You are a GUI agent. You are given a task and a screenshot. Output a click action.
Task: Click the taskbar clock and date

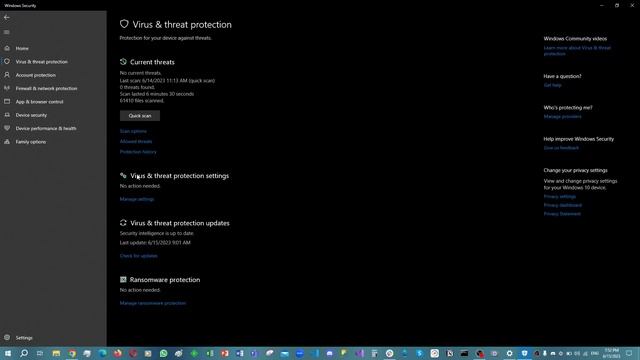611,353
